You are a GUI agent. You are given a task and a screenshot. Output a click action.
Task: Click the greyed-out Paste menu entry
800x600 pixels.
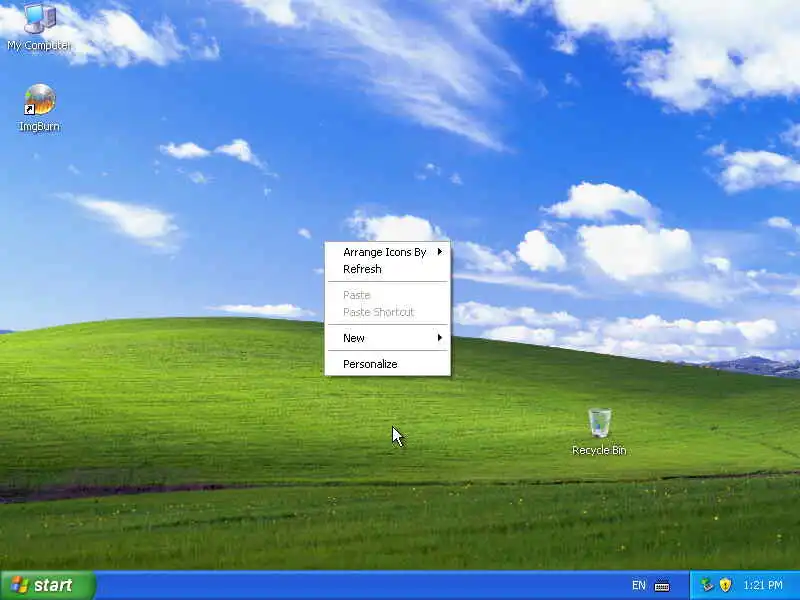(388, 295)
